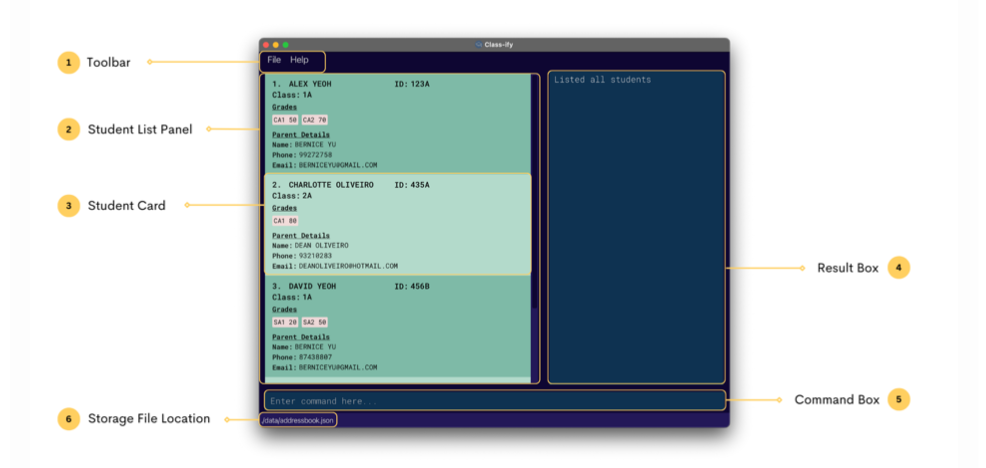Click phone number 93210283
This screenshot has width=986, height=468.
coord(315,256)
